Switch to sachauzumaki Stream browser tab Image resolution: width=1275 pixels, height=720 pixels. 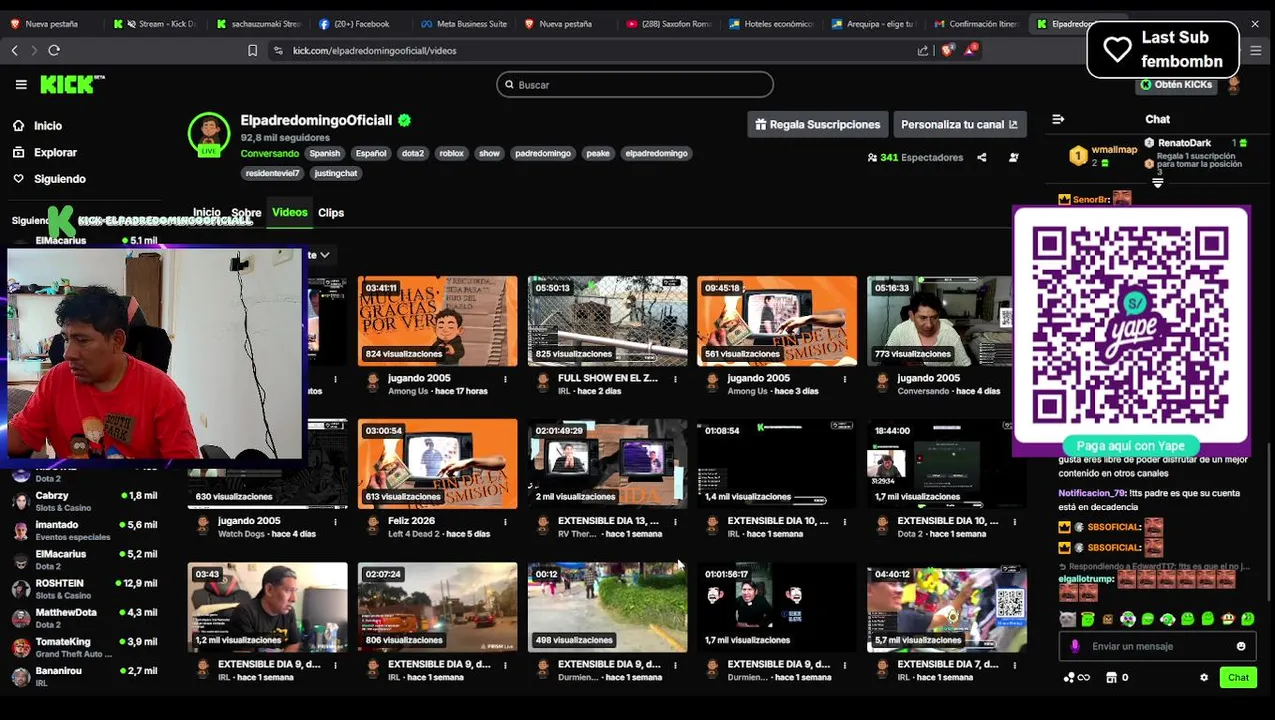coord(258,24)
